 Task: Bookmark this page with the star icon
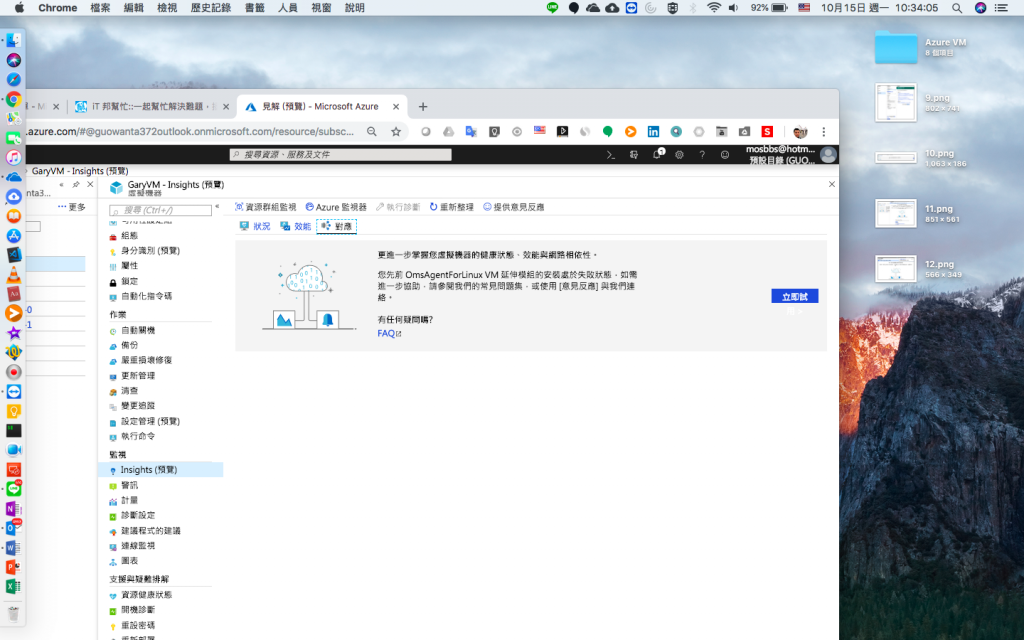(x=396, y=131)
